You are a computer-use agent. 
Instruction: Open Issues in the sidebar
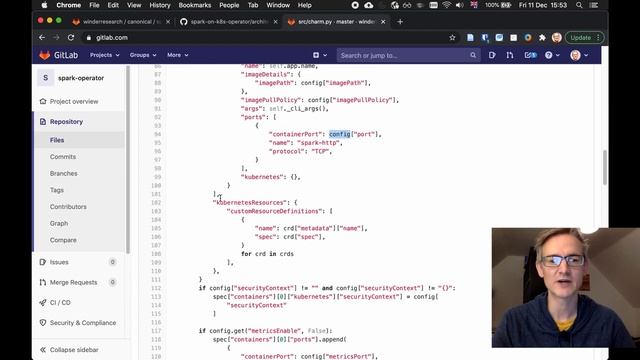[59, 262]
